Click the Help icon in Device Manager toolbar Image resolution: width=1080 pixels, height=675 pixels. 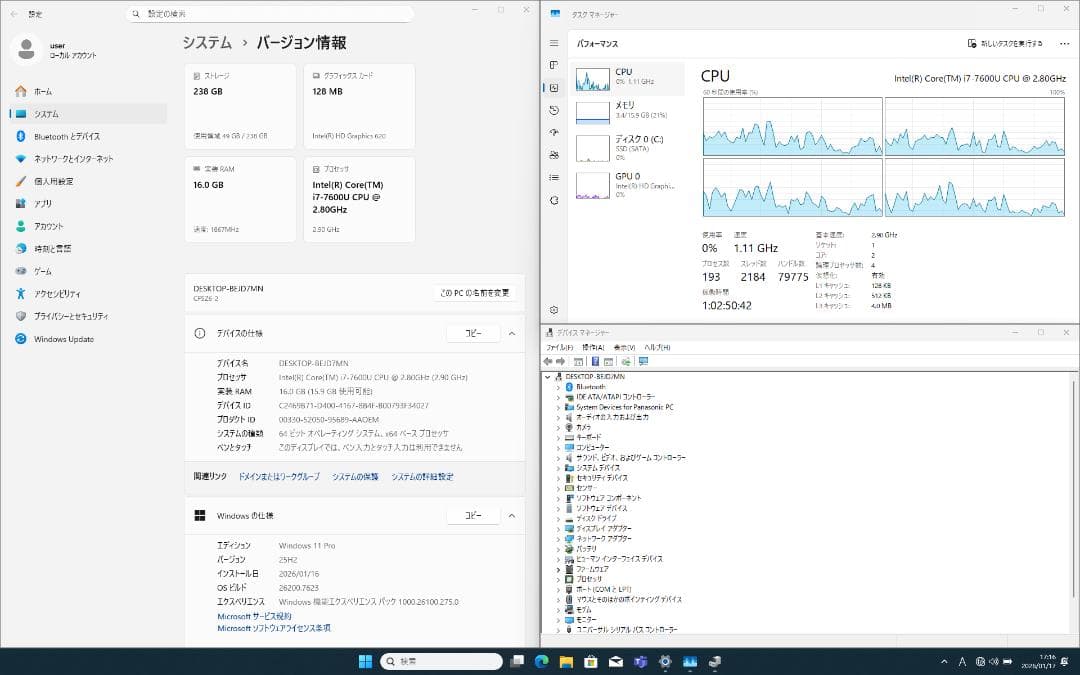coord(595,363)
